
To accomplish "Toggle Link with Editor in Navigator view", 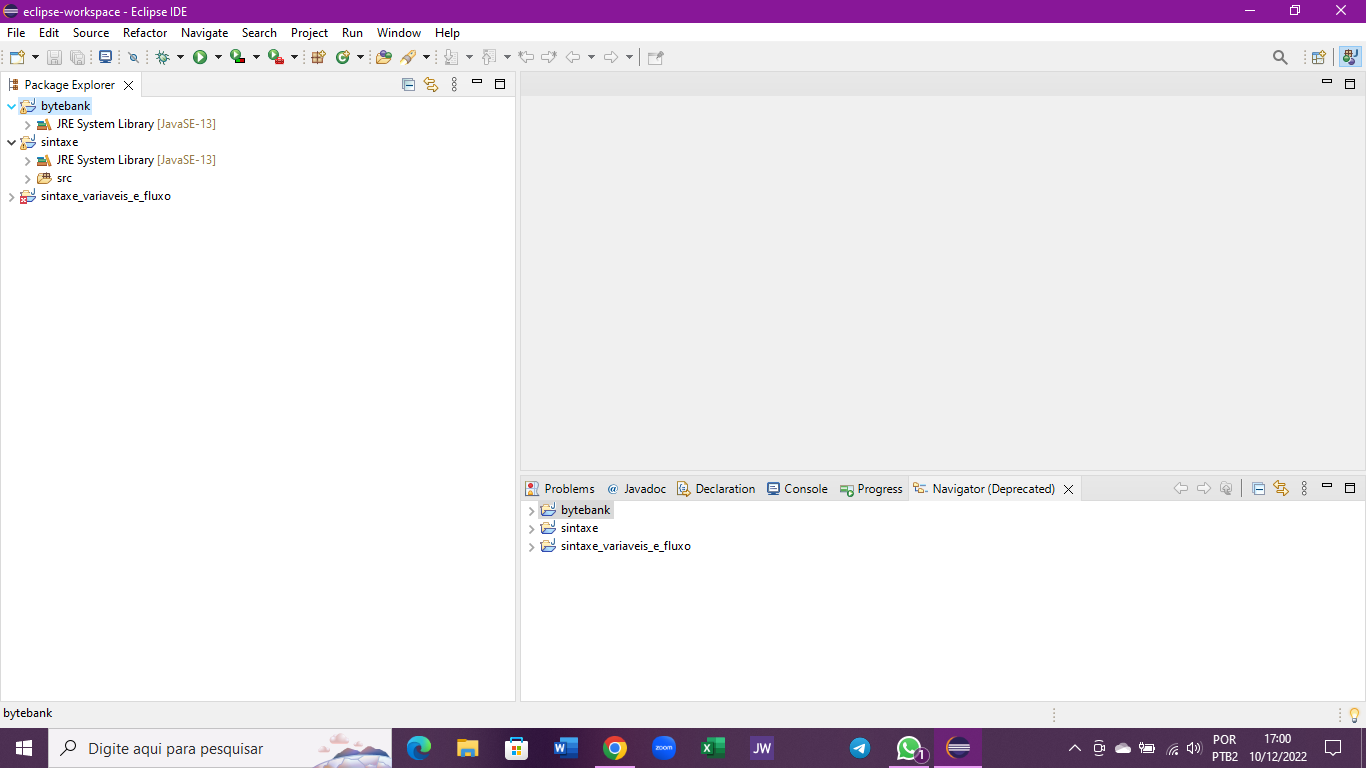I will click(x=1281, y=489).
